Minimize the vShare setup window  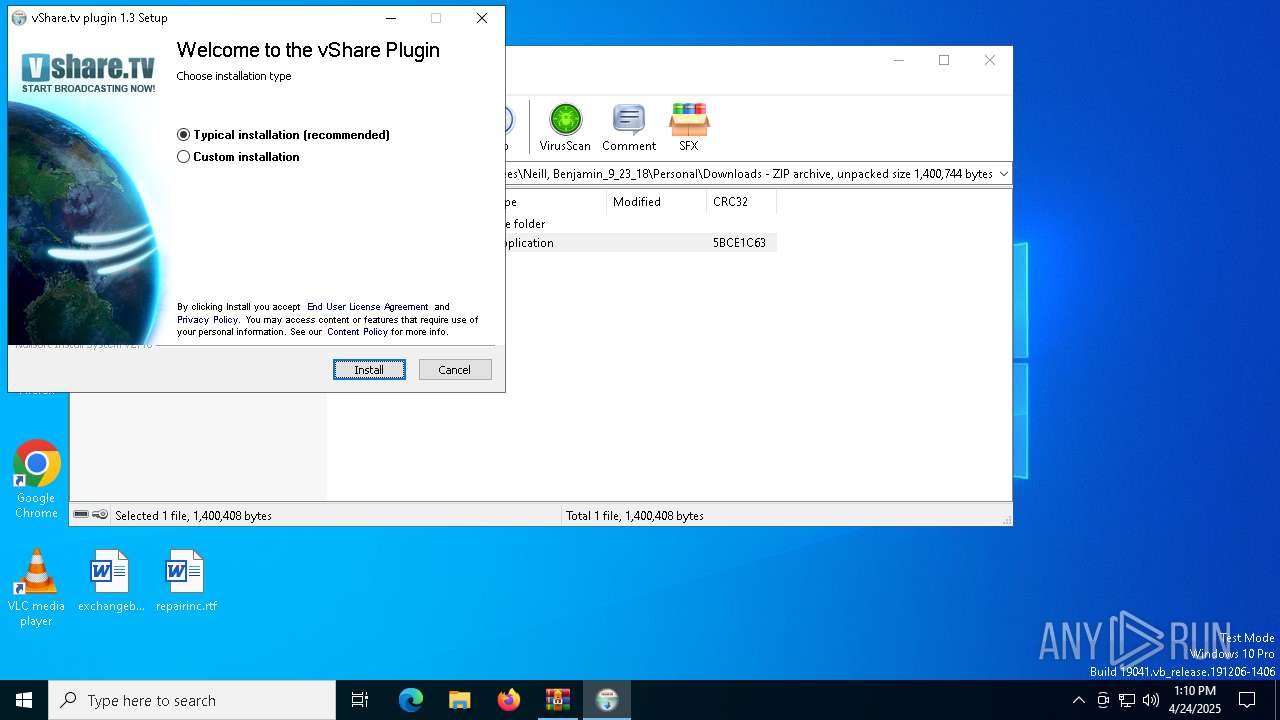391,18
